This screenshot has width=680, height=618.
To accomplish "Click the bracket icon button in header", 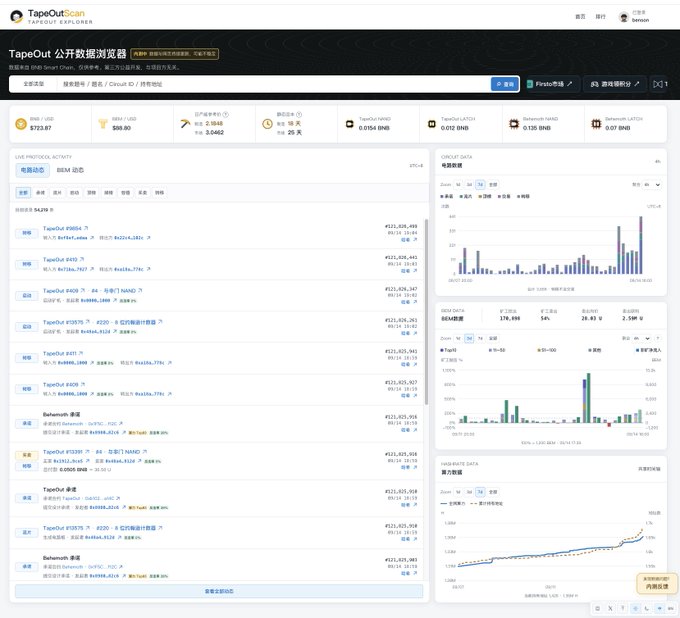I will pos(660,84).
